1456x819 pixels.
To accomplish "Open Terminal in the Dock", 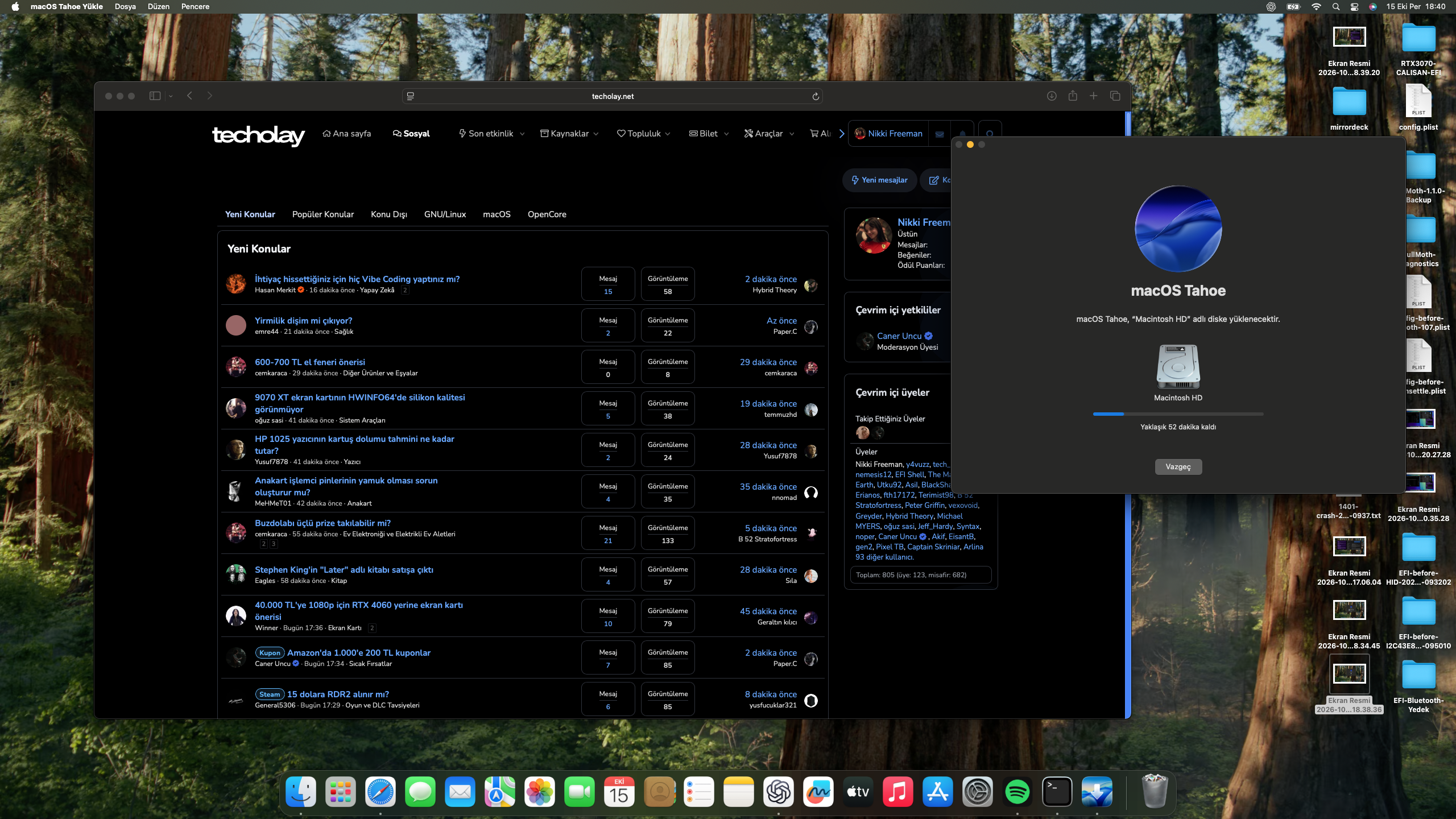I will click(1057, 792).
